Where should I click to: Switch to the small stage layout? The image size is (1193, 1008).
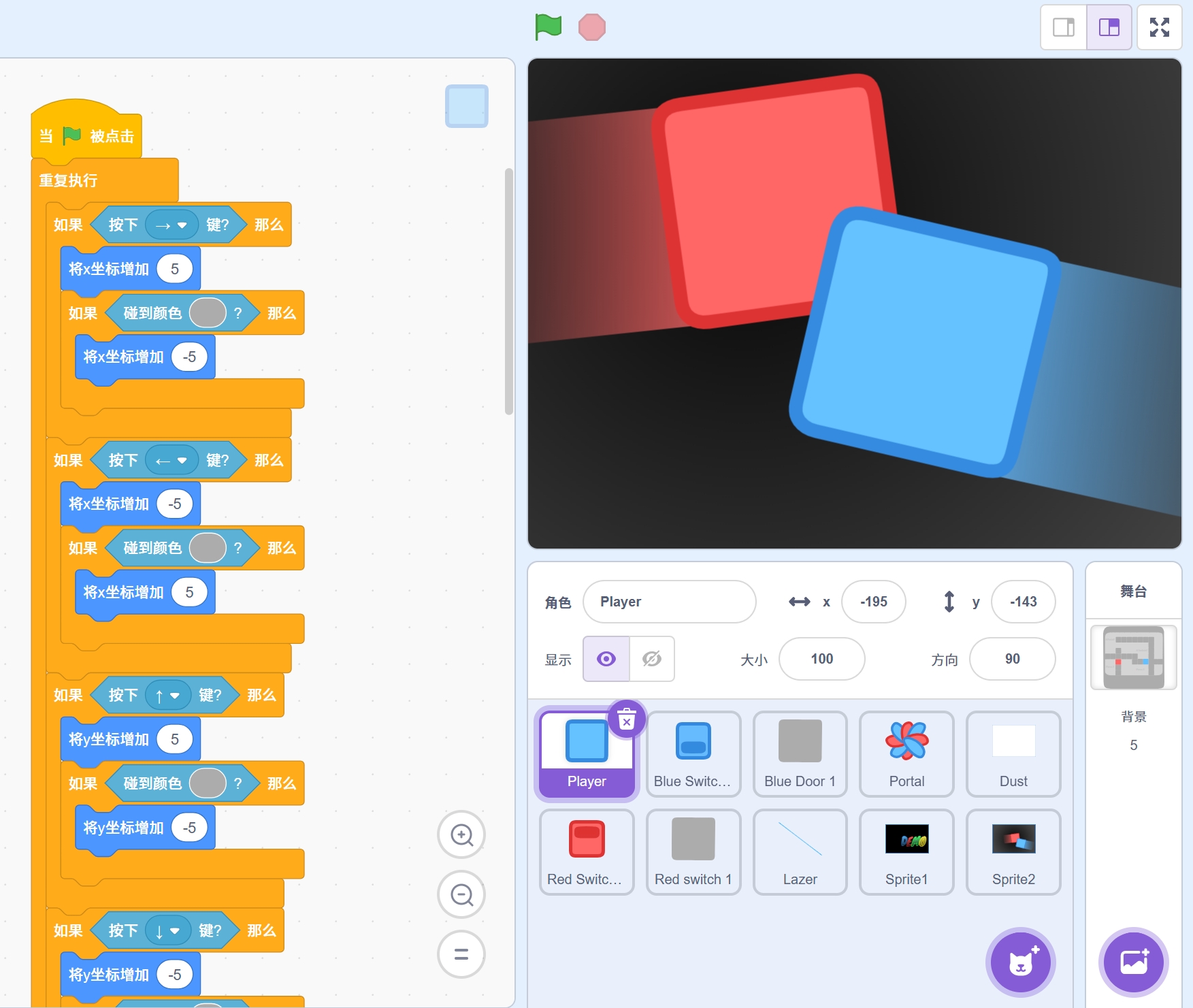1064,27
